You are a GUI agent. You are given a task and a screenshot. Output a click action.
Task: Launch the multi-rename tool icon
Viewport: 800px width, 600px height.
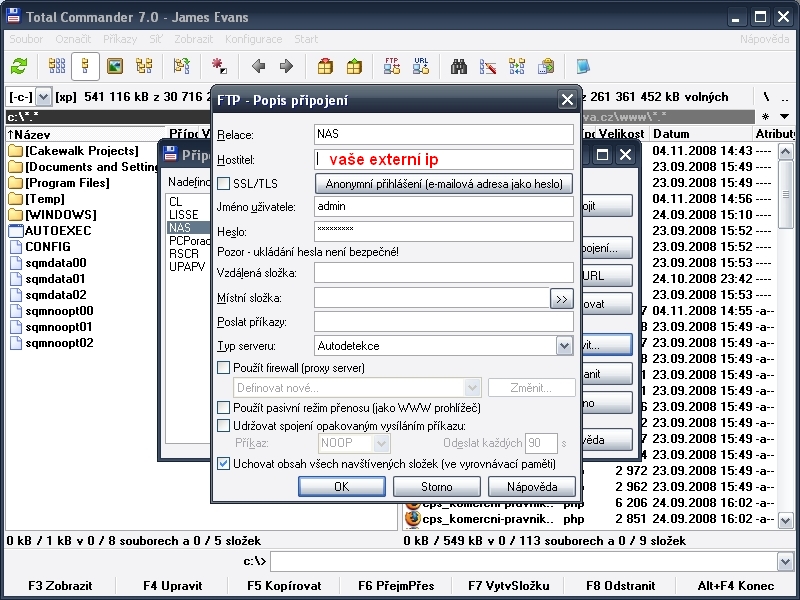coord(488,66)
